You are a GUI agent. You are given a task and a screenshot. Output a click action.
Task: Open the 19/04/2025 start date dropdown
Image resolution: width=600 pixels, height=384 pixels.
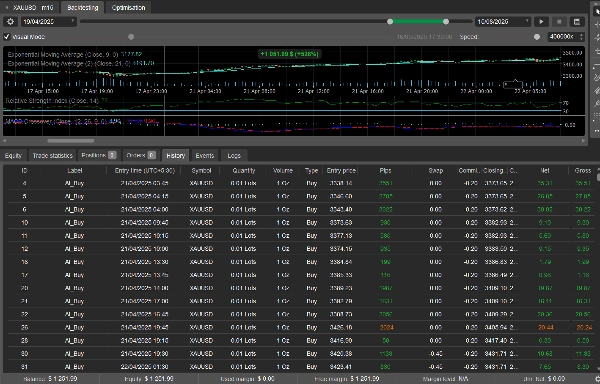49,22
